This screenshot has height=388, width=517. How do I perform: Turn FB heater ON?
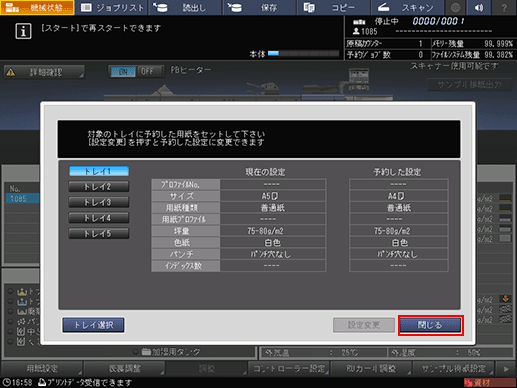coord(123,71)
